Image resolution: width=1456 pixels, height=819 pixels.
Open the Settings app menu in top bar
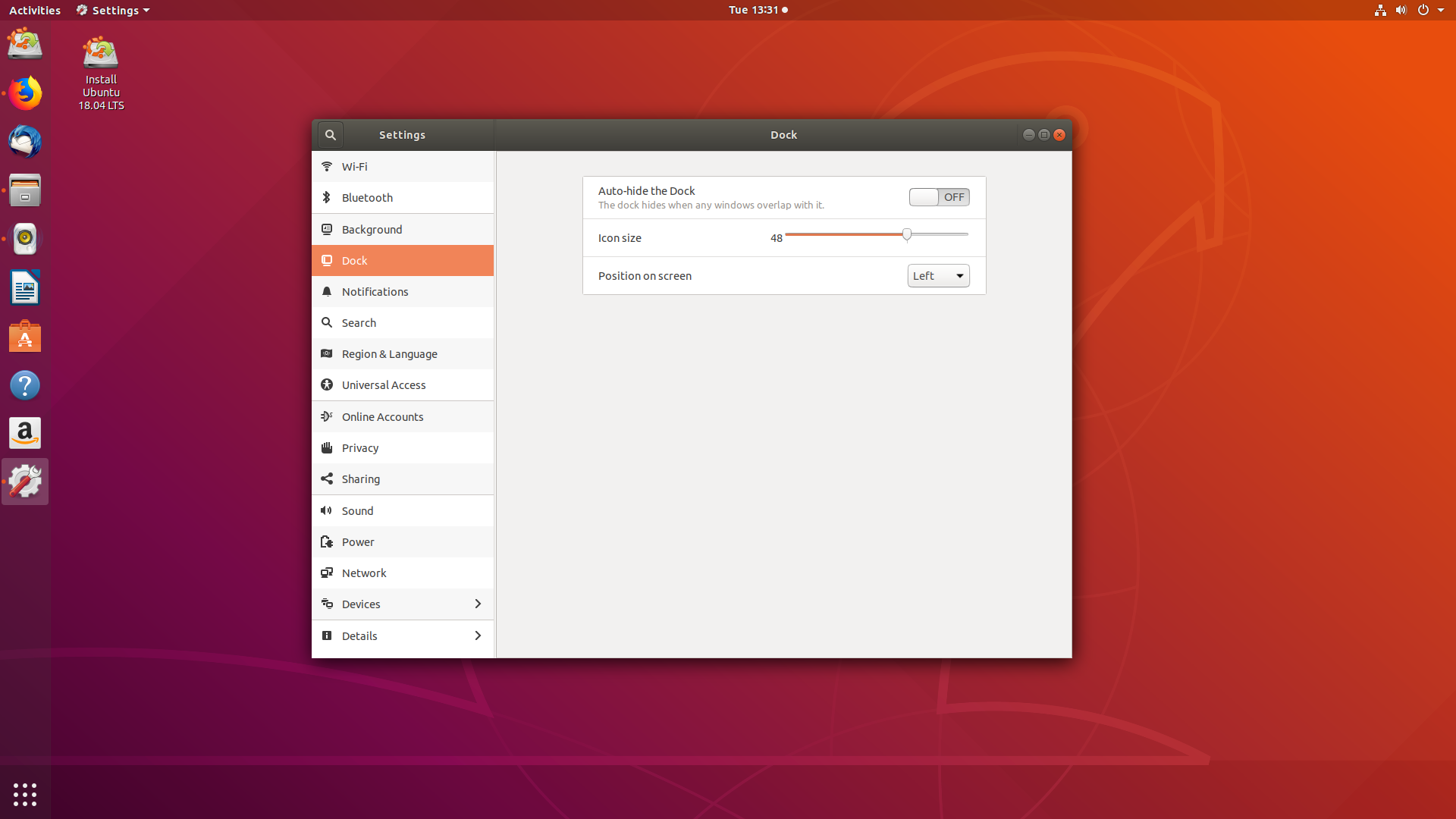(113, 10)
